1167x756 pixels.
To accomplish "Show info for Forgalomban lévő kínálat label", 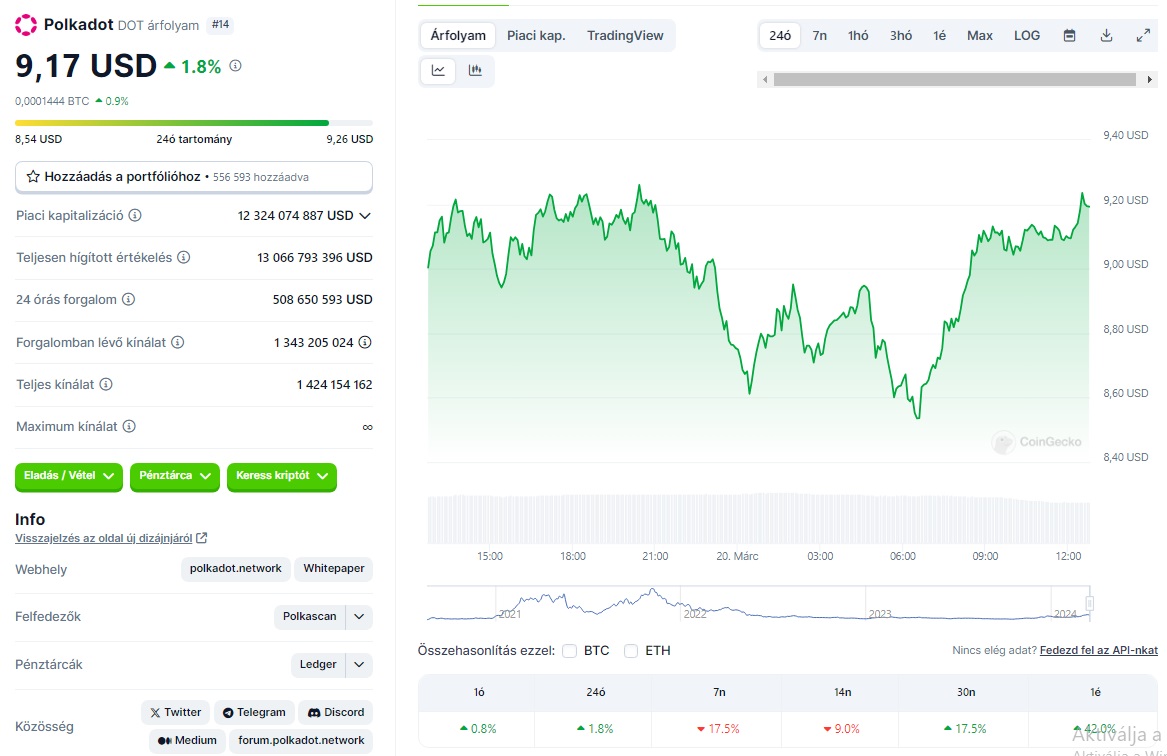I will pos(178,342).
